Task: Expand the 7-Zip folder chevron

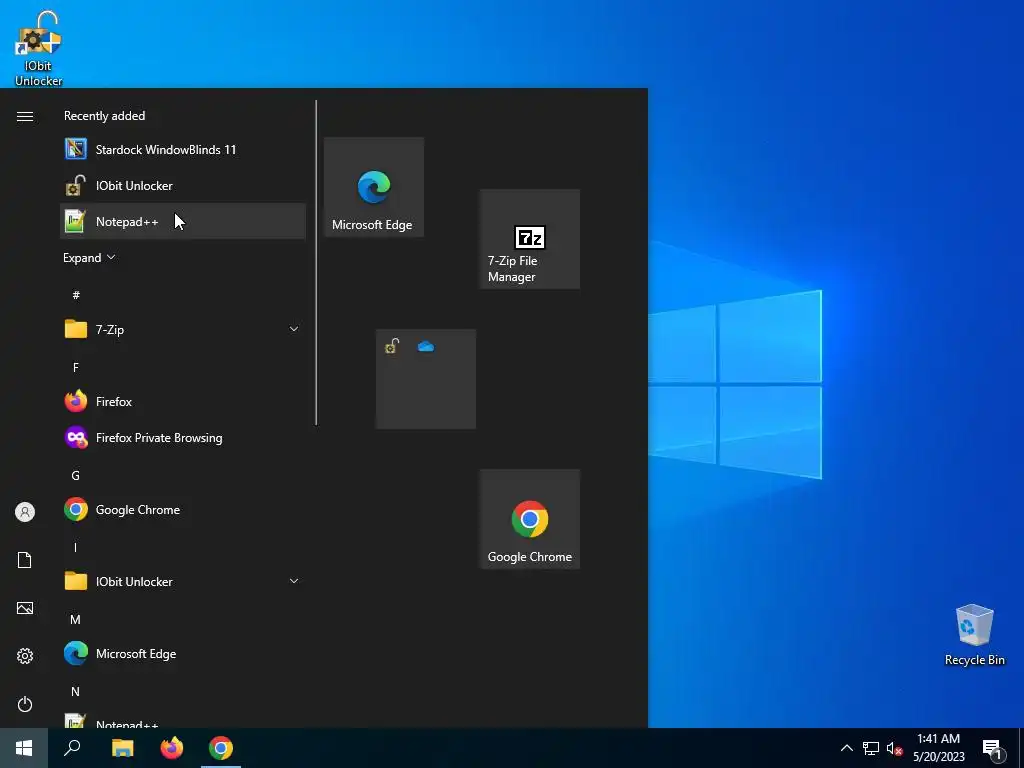Action: [294, 329]
